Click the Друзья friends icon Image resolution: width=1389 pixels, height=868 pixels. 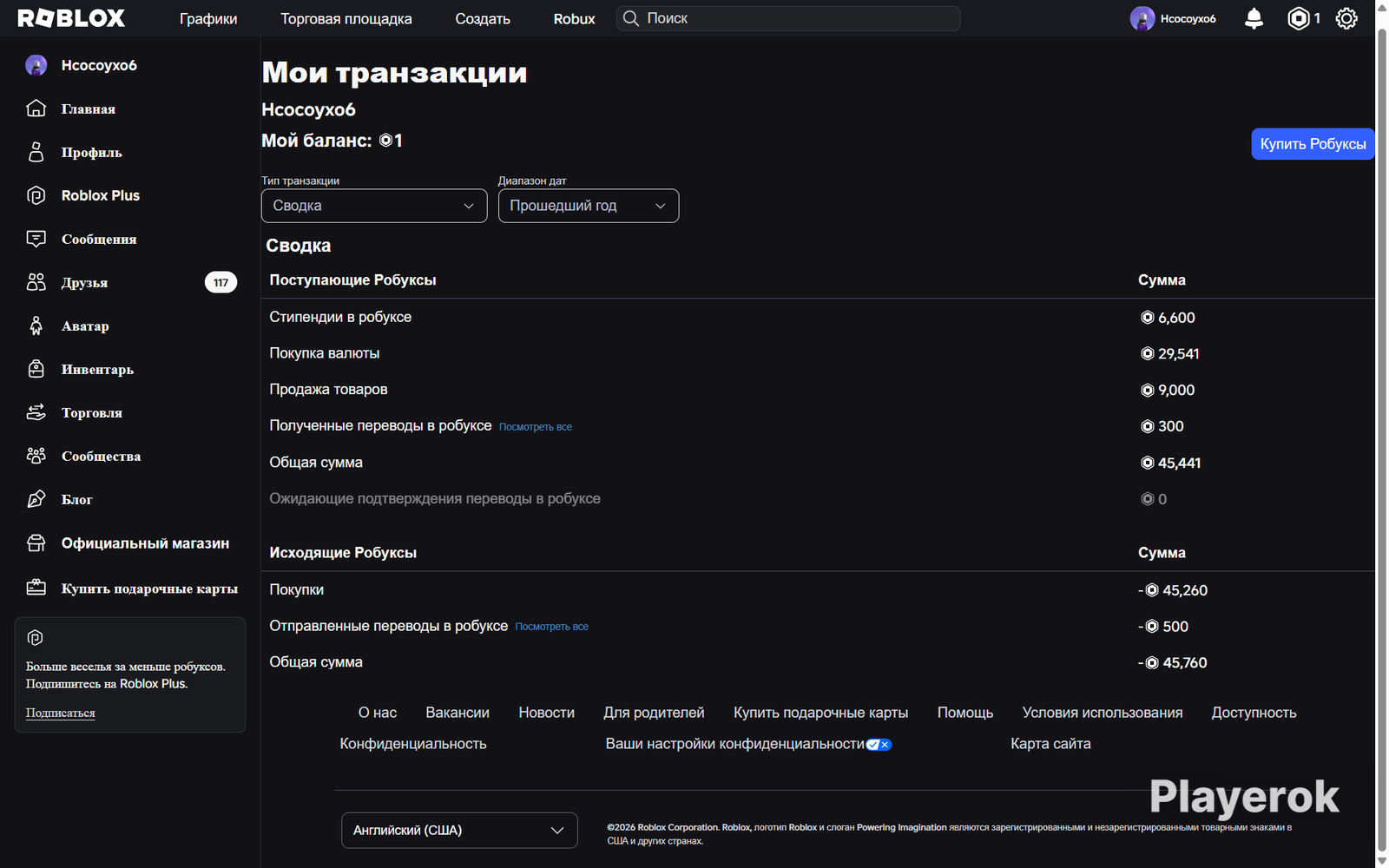click(36, 282)
